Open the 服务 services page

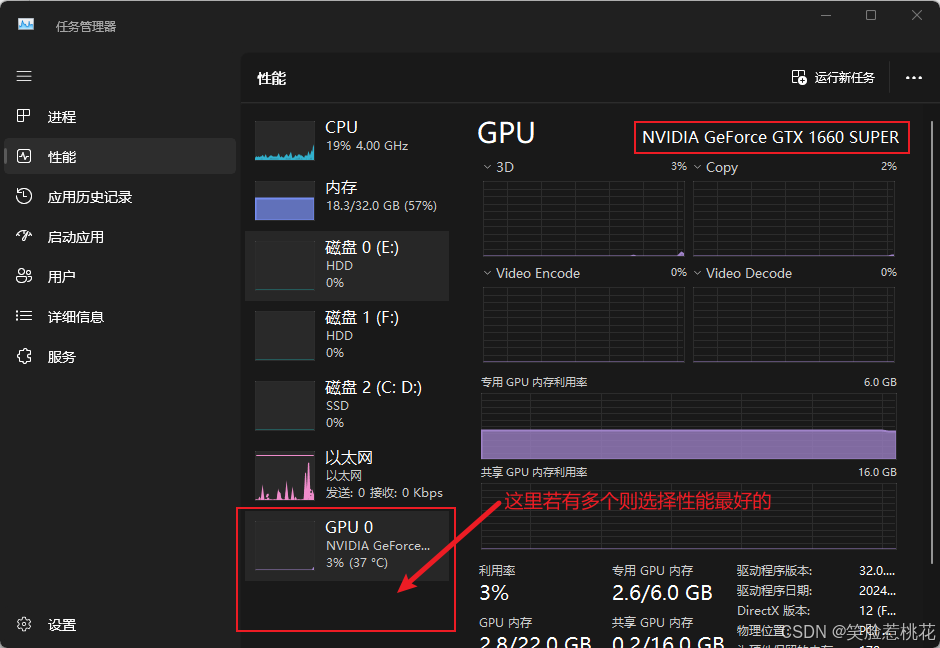click(120, 357)
